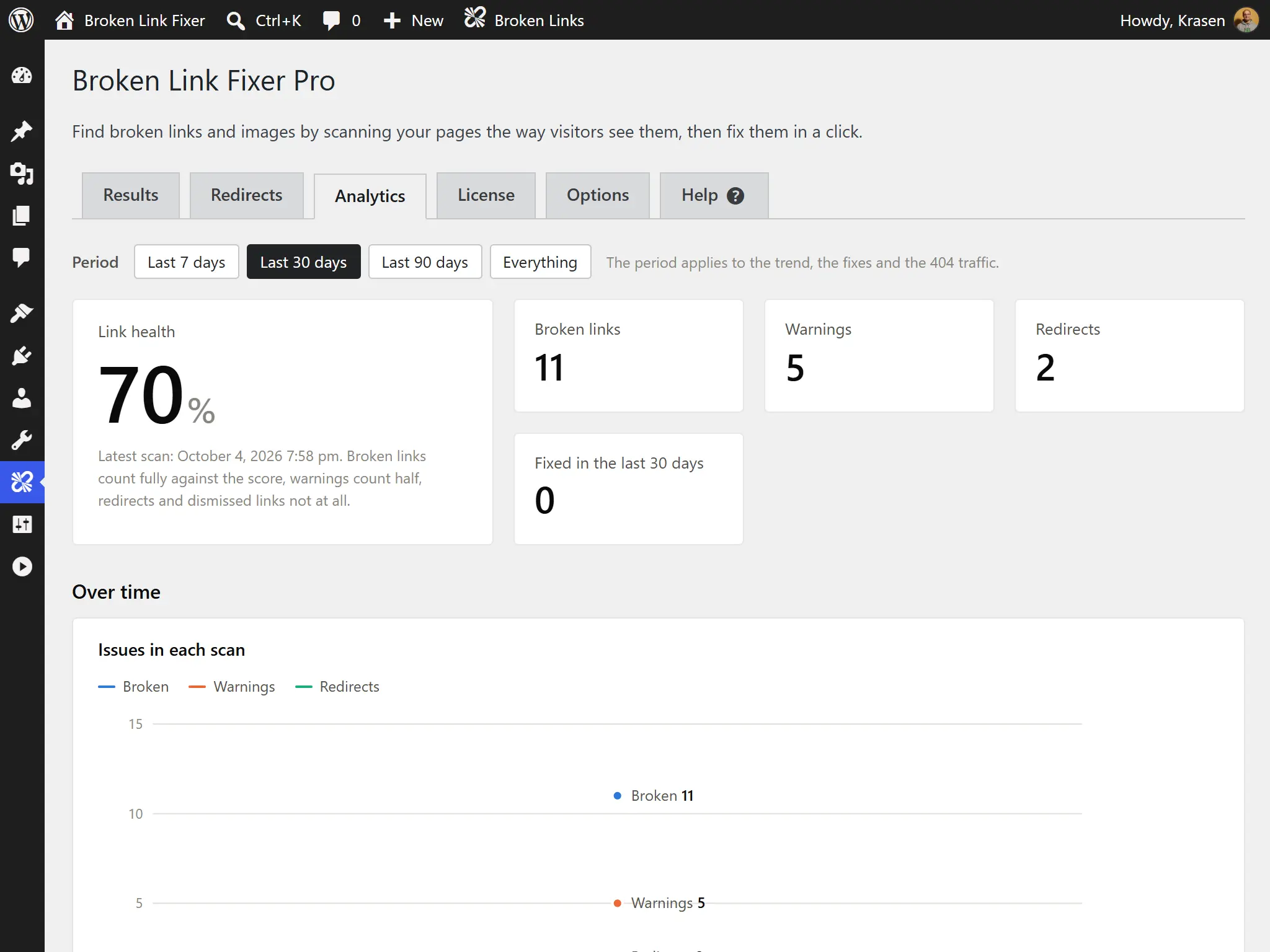Open the Help tab
Image resolution: width=1270 pixels, height=952 pixels.
(714, 195)
